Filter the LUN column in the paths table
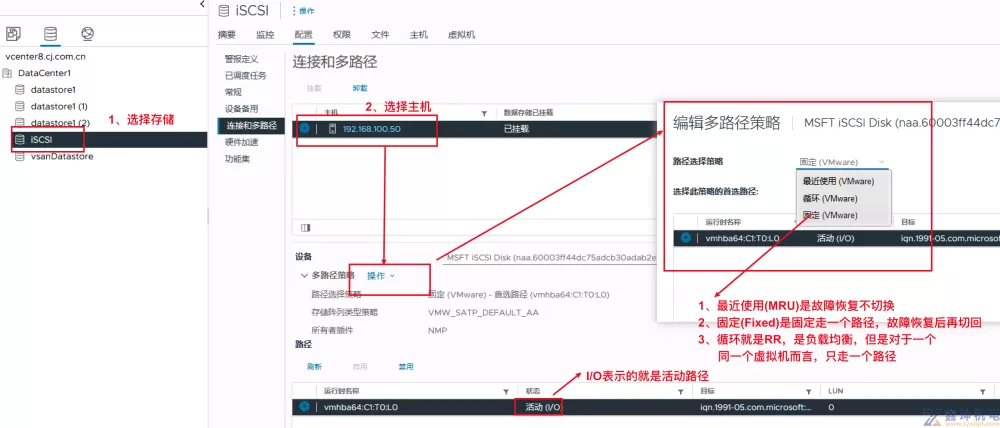 coord(982,391)
